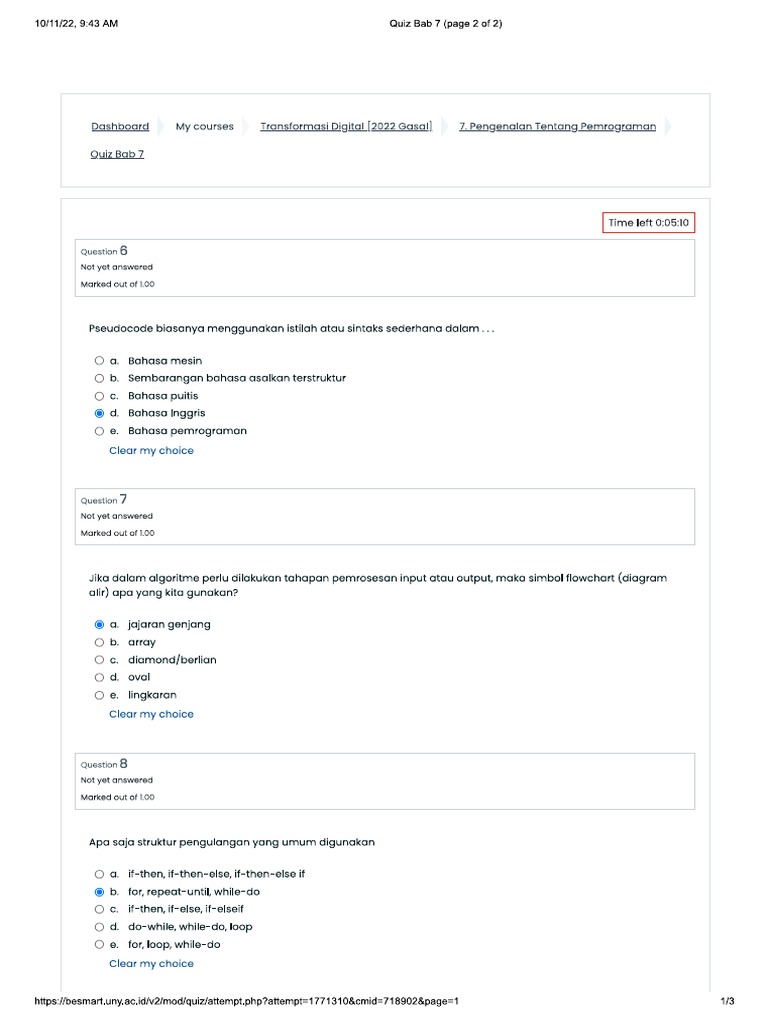Select 'Bahasa pemrograman' radio option
The width and height of the screenshot is (768, 1024).
click(99, 431)
